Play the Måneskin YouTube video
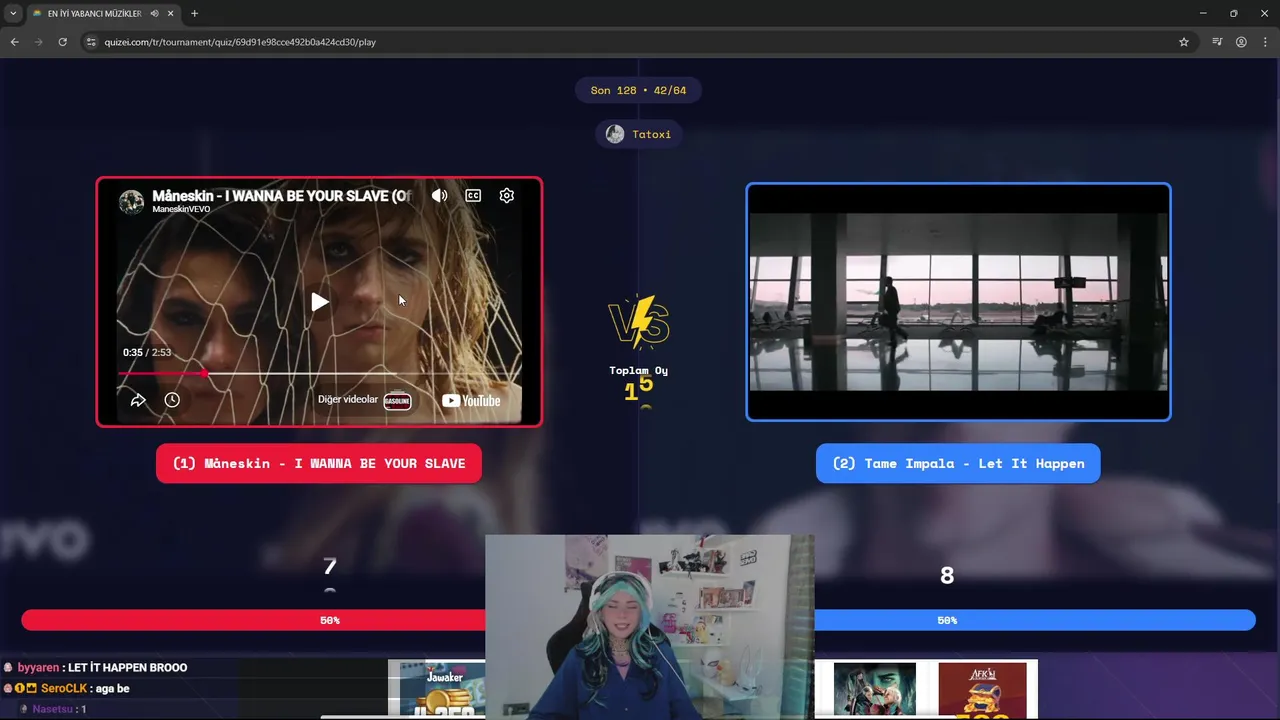This screenshot has height=720, width=1280. pos(319,301)
